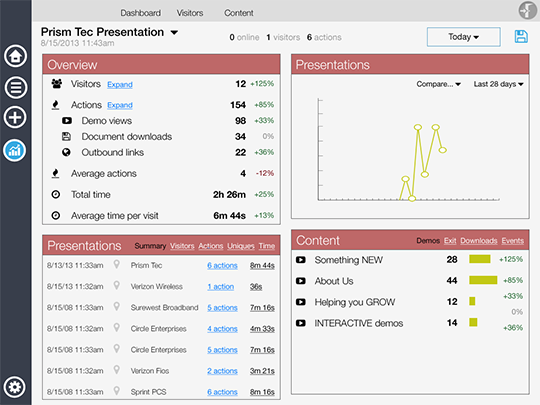This screenshot has width=540, height=405.
Task: Click video icon beside About Us
Action: pos(301,281)
